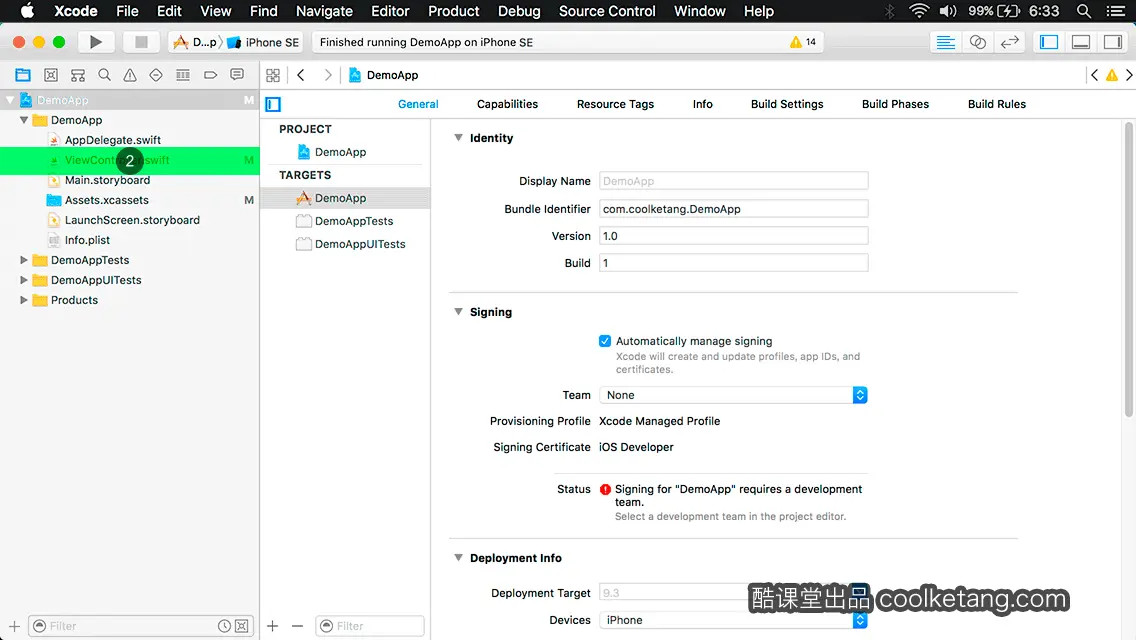
Task: Open the Team dropdown
Action: click(x=733, y=395)
